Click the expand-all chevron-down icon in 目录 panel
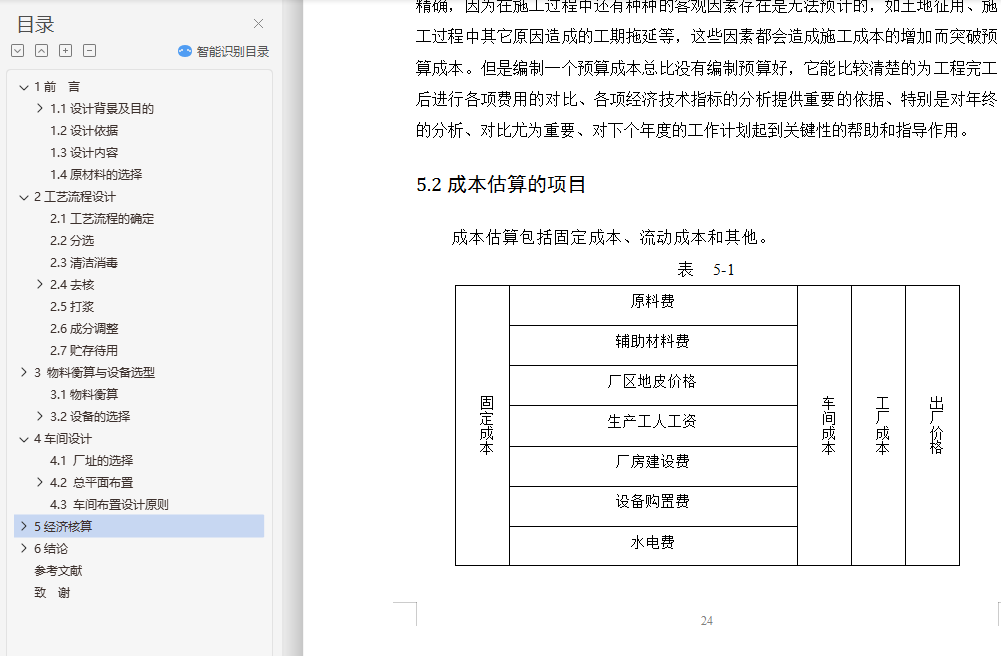The image size is (1001, 656). tap(18, 50)
